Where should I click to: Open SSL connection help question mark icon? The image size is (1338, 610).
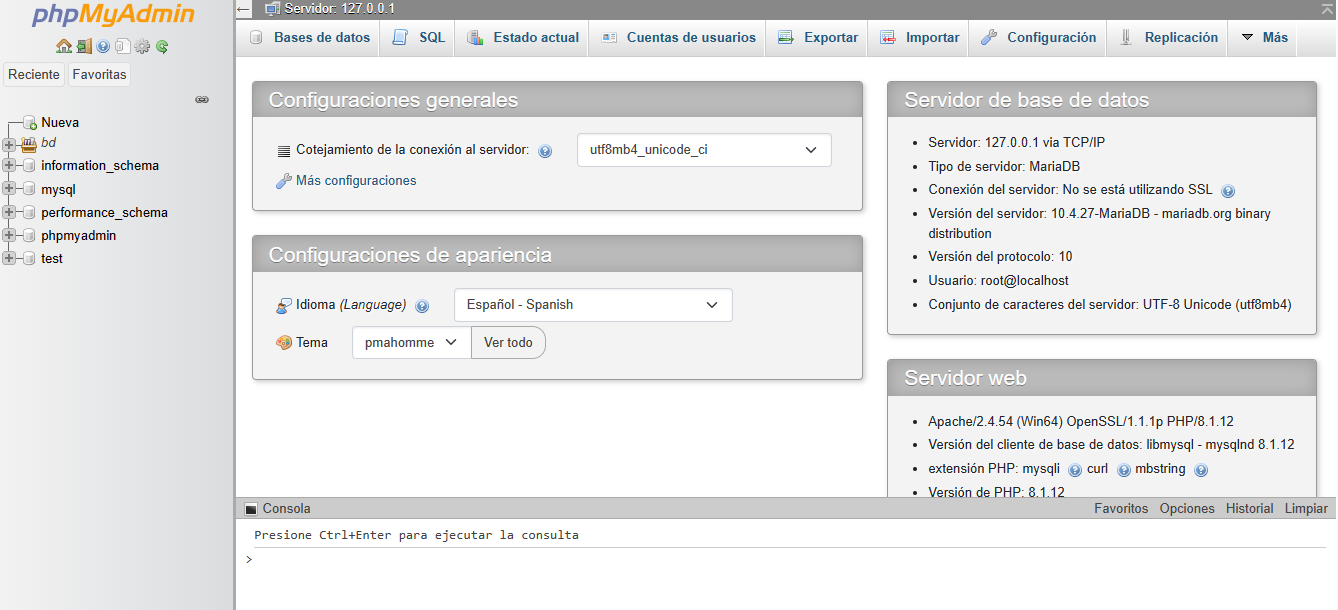[1228, 190]
